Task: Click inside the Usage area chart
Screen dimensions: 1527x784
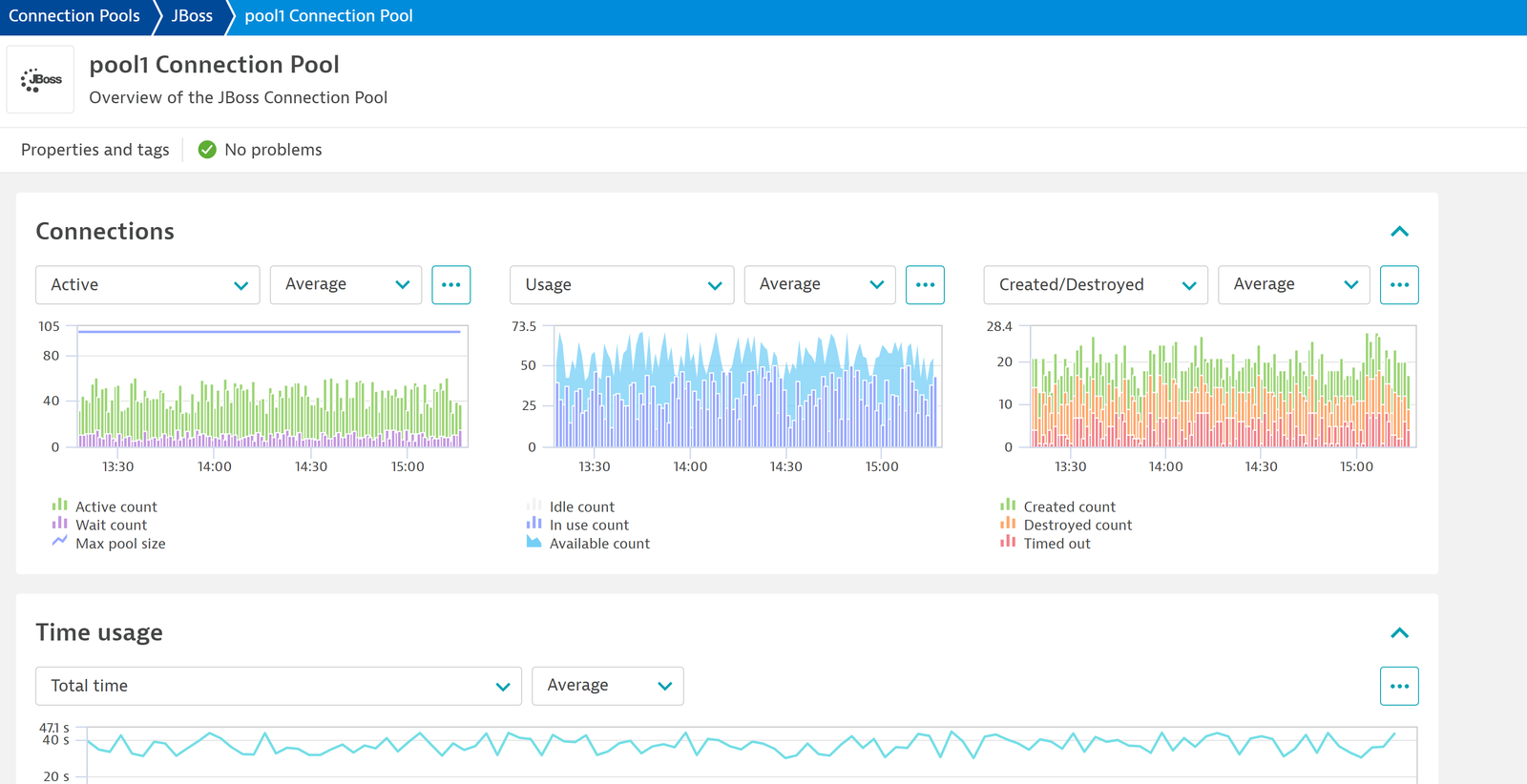Action: [747, 386]
